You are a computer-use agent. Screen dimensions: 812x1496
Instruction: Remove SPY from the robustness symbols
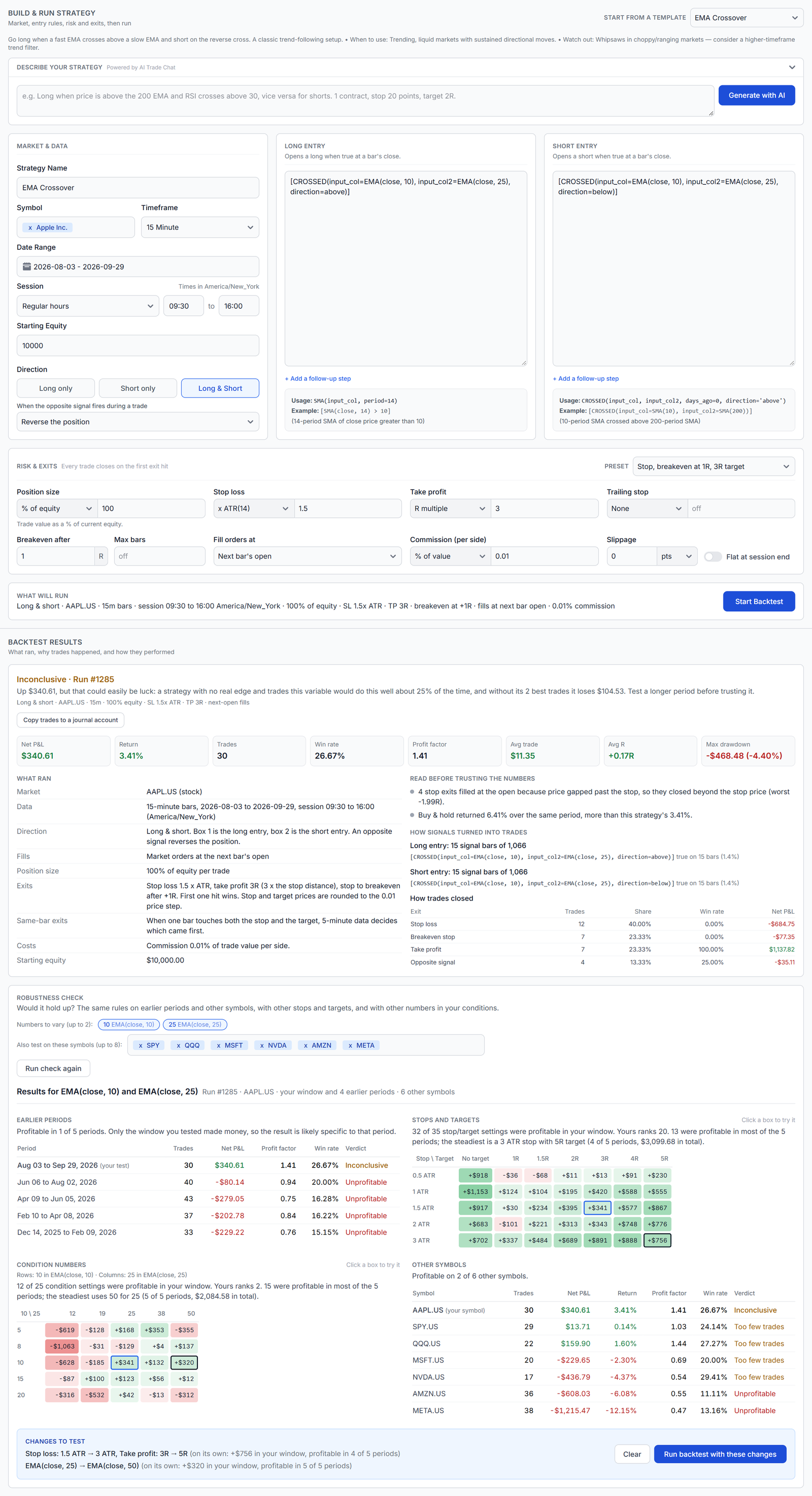[141, 1045]
